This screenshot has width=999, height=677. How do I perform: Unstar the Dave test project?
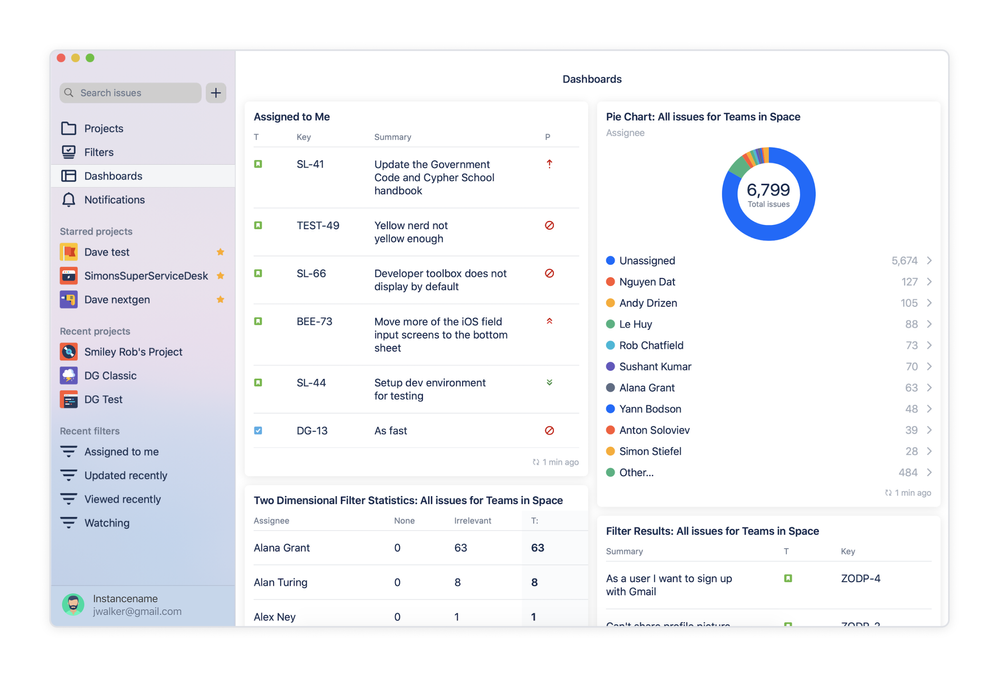[222, 252]
